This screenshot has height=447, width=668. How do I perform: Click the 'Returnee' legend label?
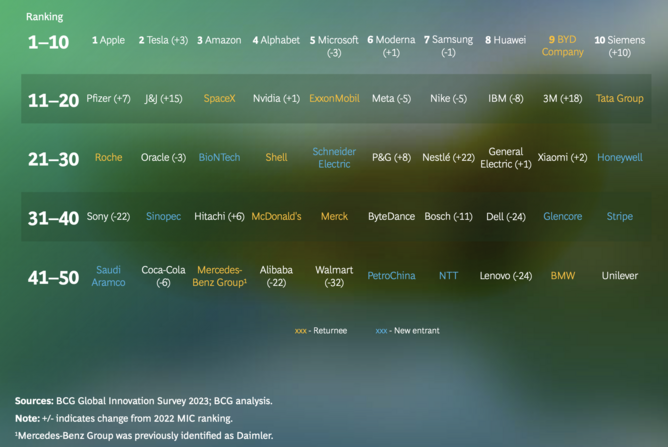330,331
